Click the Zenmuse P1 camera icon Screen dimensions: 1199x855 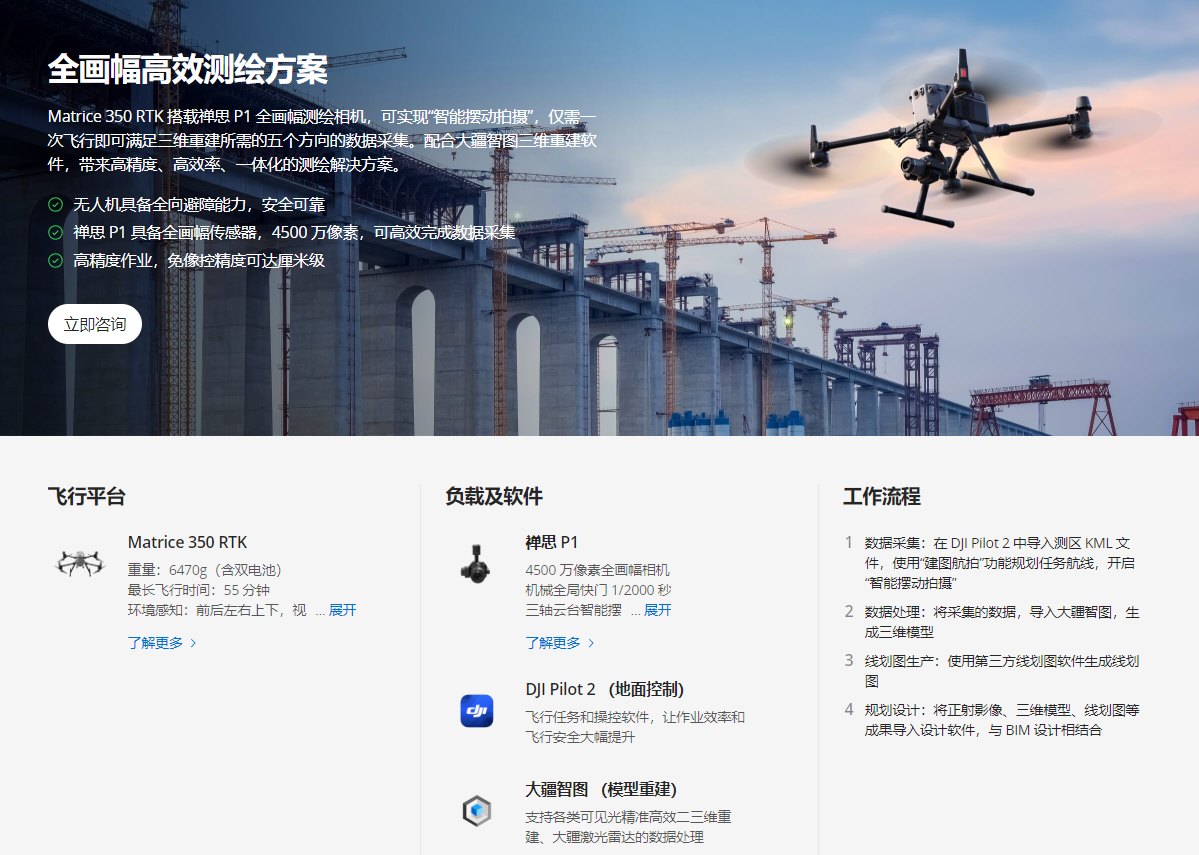click(476, 563)
